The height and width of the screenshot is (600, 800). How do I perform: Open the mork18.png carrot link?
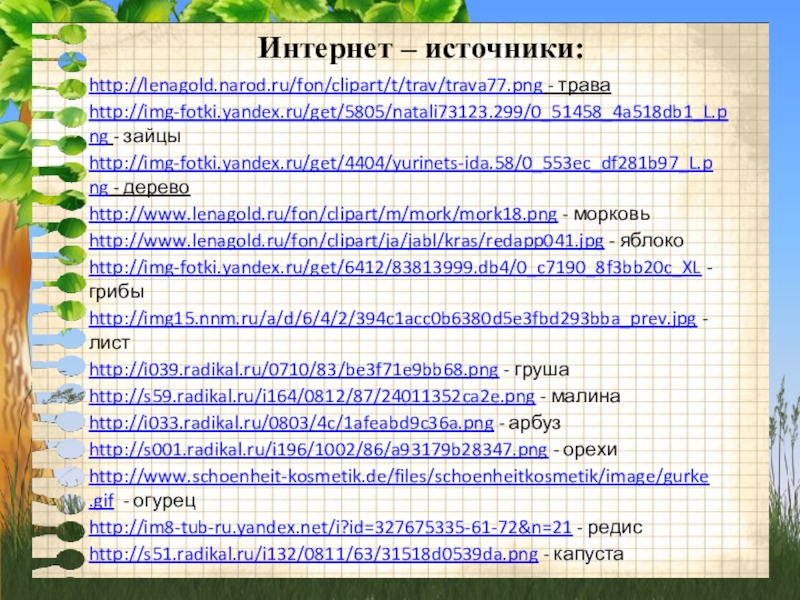[323, 213]
